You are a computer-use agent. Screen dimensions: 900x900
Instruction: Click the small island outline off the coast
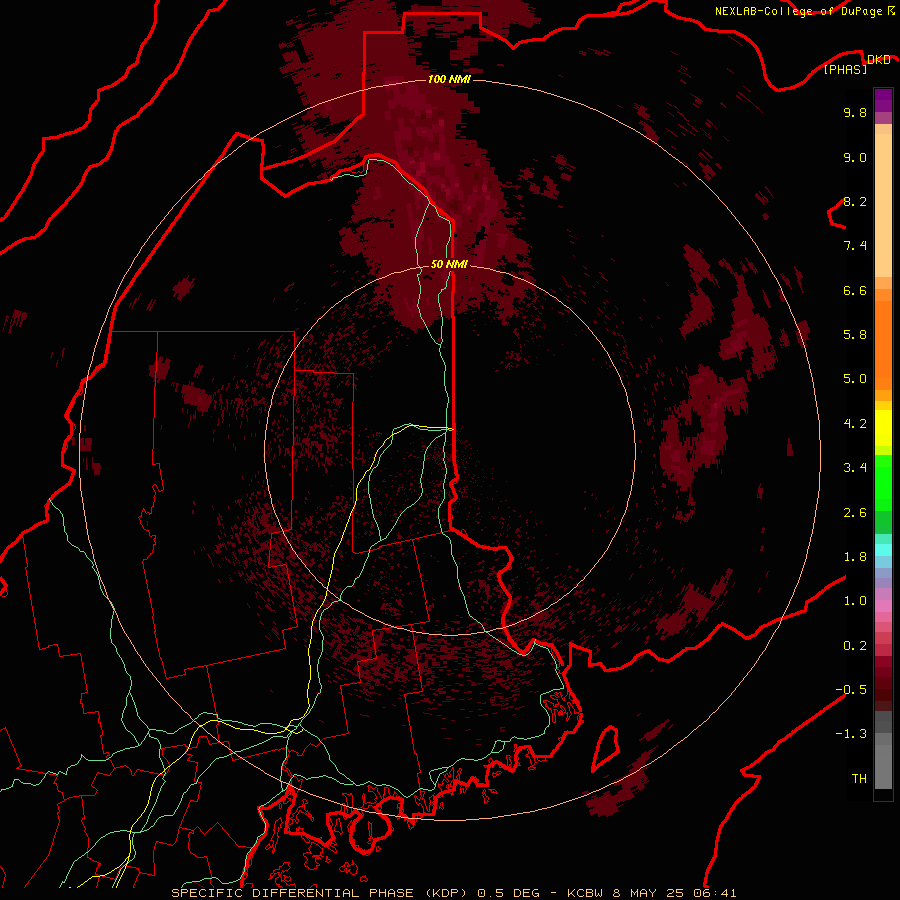(606, 748)
